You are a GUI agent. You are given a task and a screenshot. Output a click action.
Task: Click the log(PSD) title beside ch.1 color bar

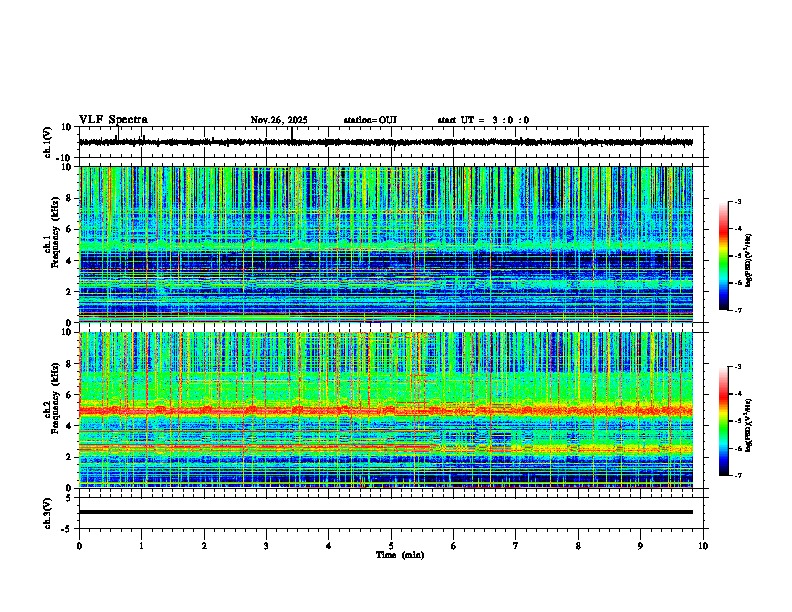(x=749, y=260)
